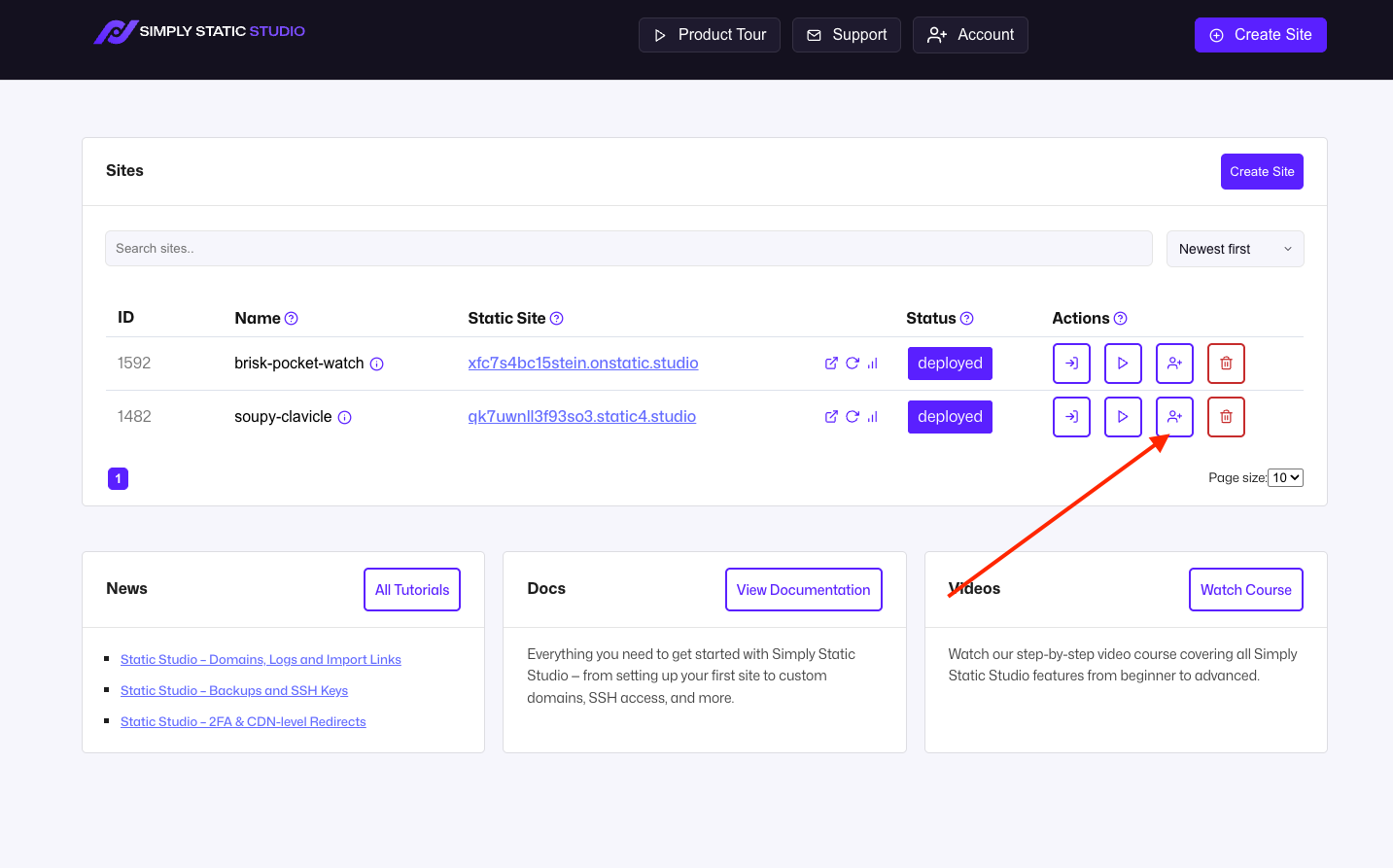This screenshot has width=1393, height=868.
Task: Open Backups and SSH Keys article
Action: click(234, 691)
